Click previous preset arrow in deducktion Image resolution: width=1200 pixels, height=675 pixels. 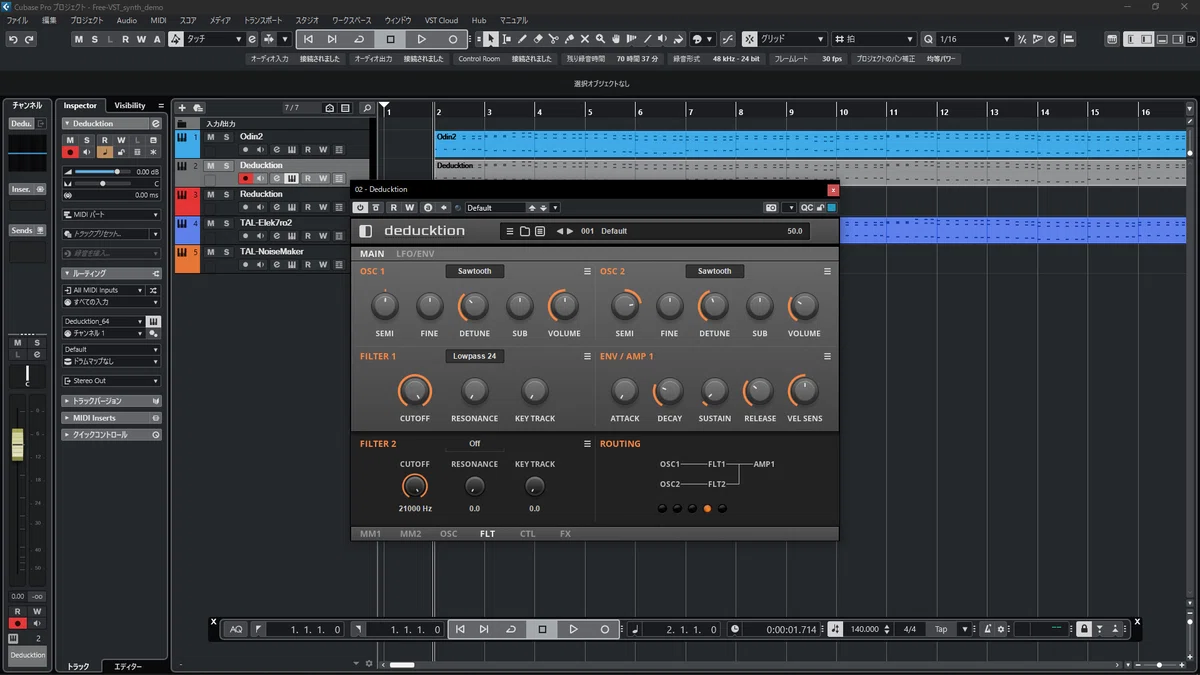[560, 231]
